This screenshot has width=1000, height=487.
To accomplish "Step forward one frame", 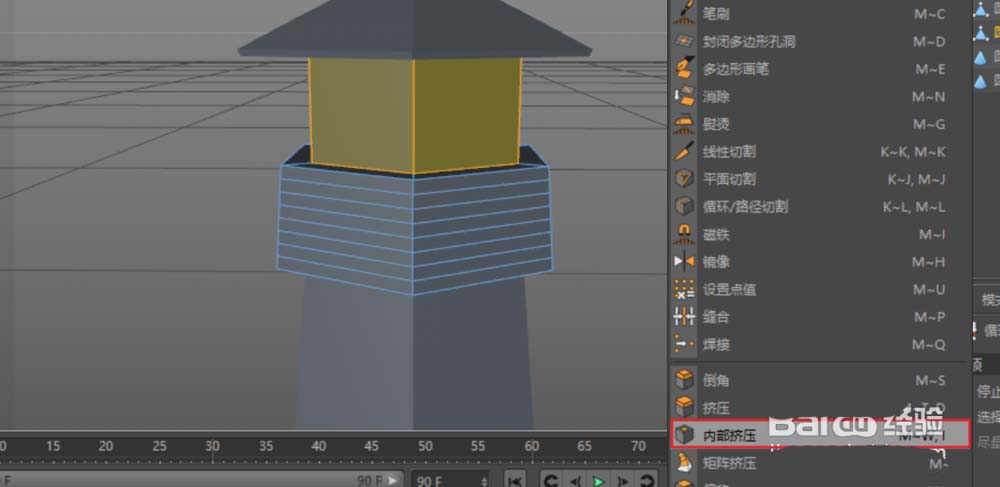I will (622, 480).
